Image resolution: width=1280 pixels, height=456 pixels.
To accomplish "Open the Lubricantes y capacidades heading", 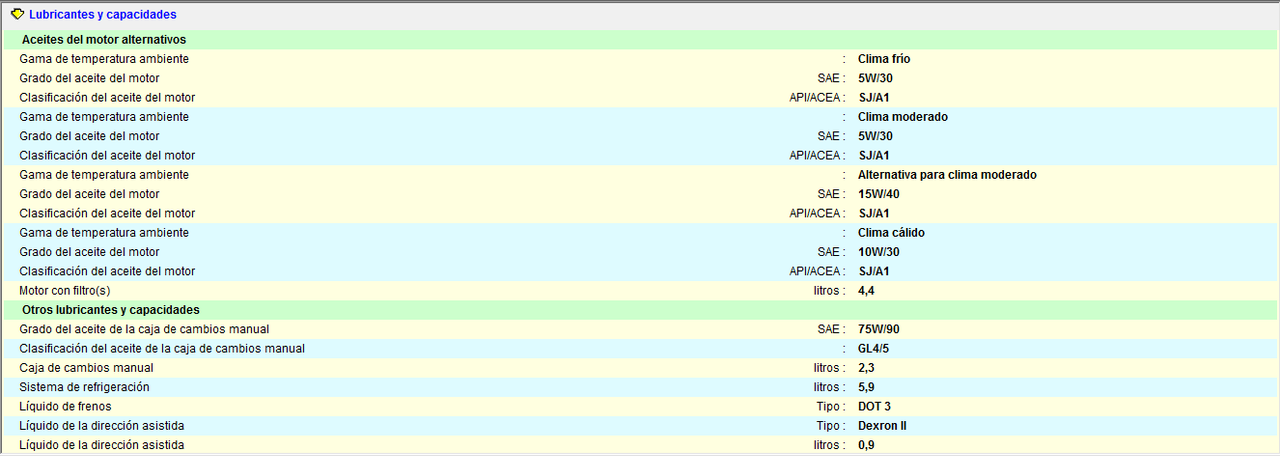I will click(102, 15).
